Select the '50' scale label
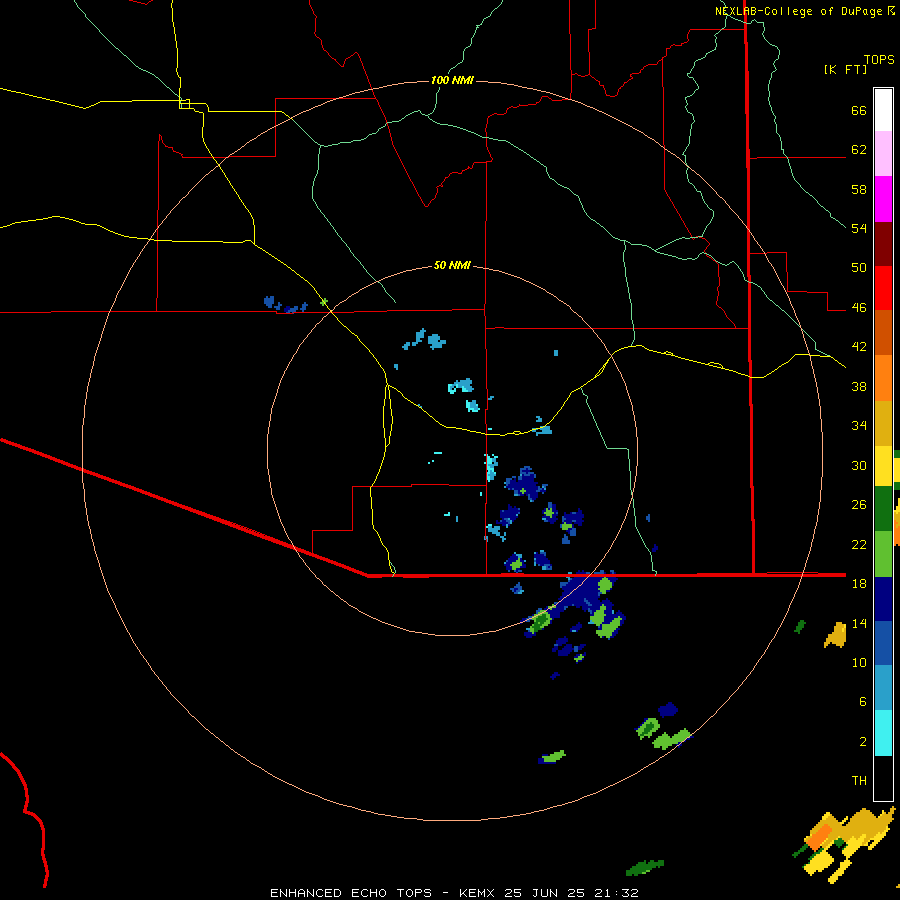 [859, 268]
